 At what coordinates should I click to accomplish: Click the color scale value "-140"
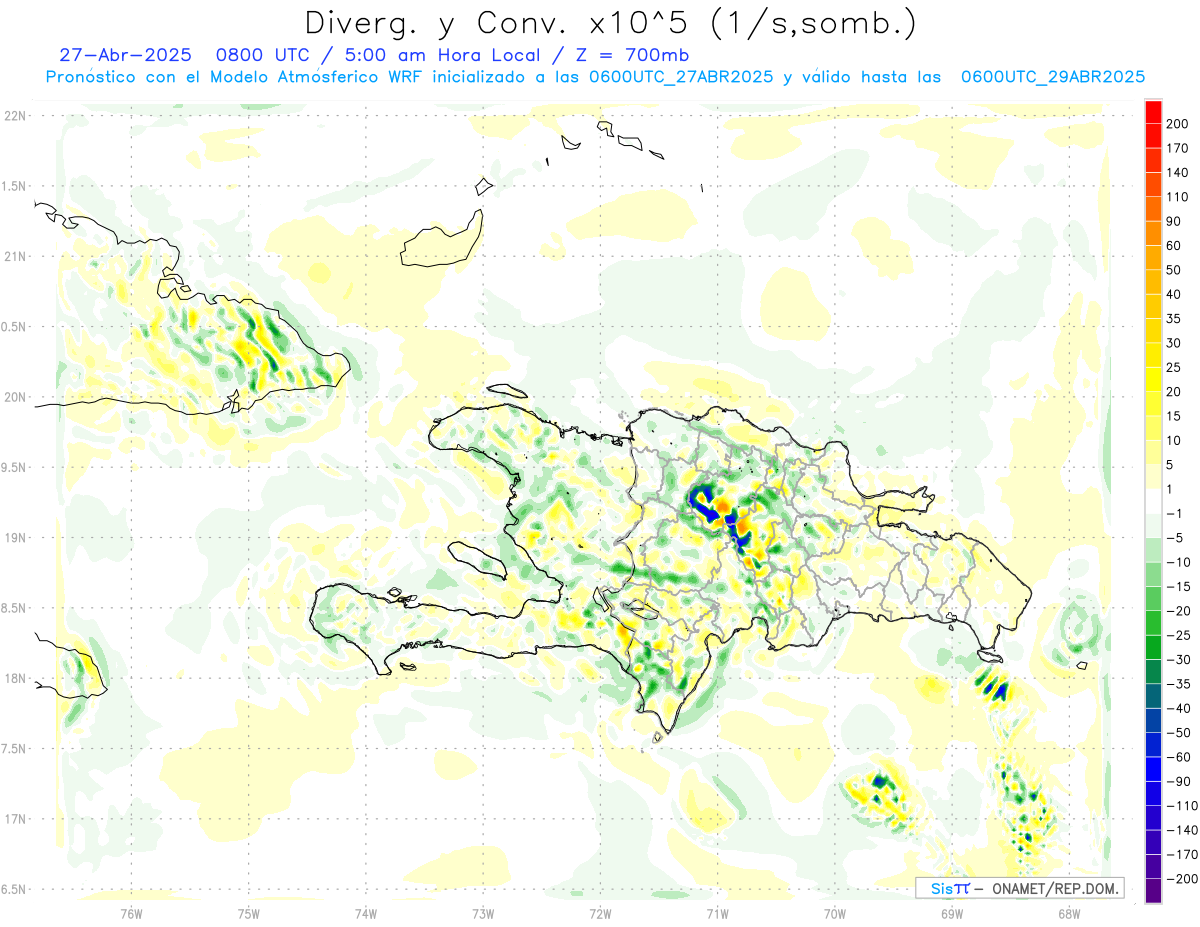(x=1182, y=830)
